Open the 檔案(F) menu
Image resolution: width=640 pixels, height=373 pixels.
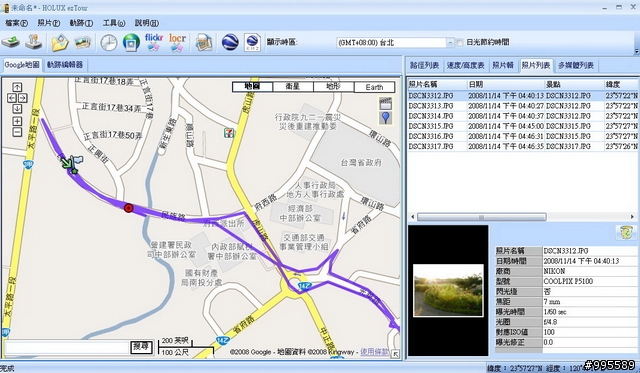coord(16,23)
